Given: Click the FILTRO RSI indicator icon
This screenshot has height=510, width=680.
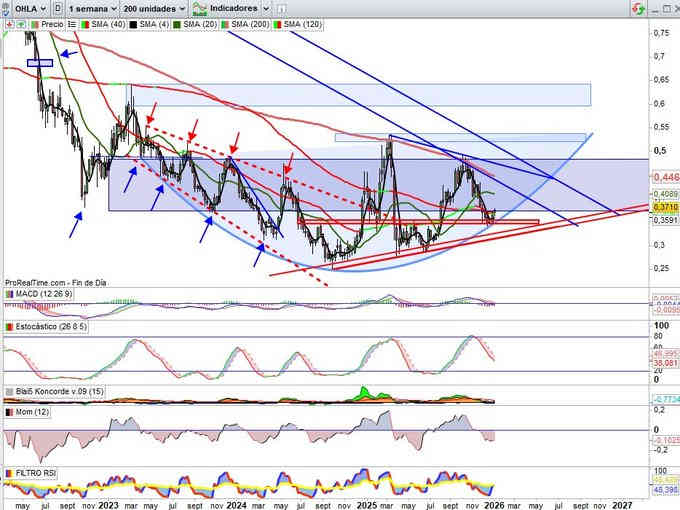Looking at the screenshot, I should coord(8,472).
